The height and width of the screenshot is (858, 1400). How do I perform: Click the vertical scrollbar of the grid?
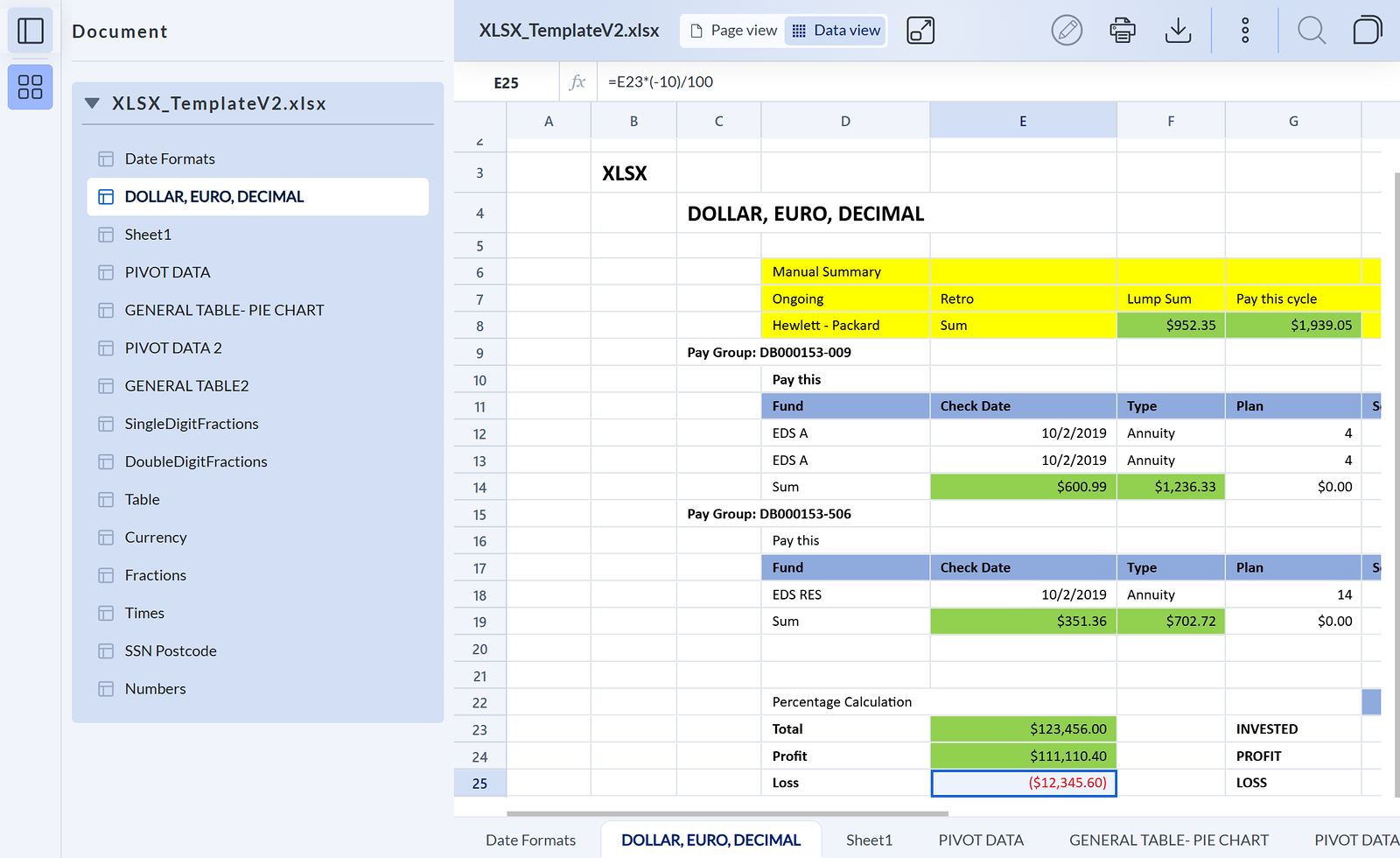coord(1396,484)
